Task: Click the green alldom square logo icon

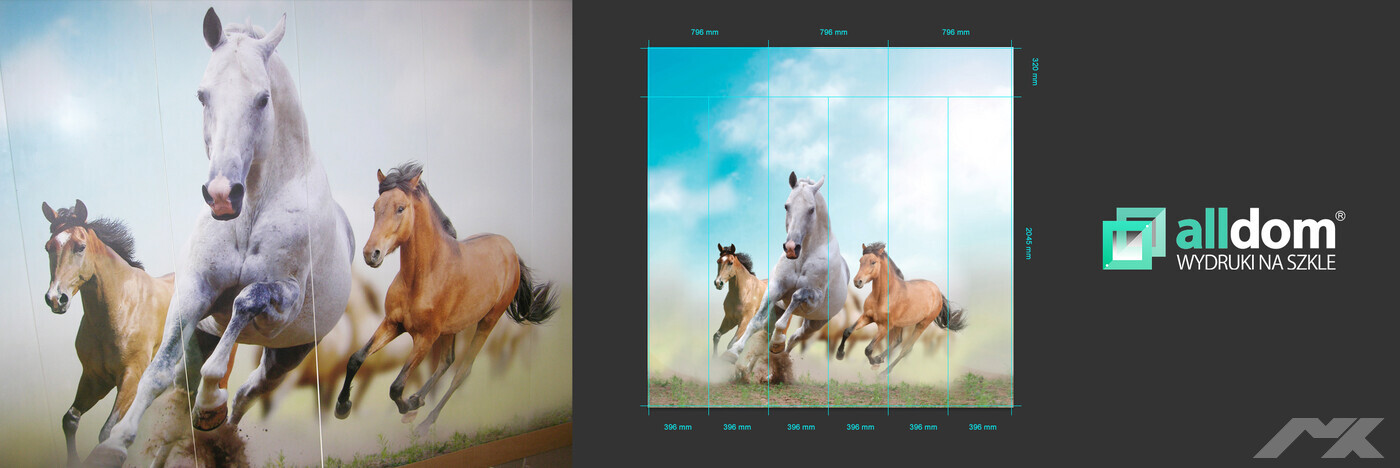Action: (x=1133, y=239)
